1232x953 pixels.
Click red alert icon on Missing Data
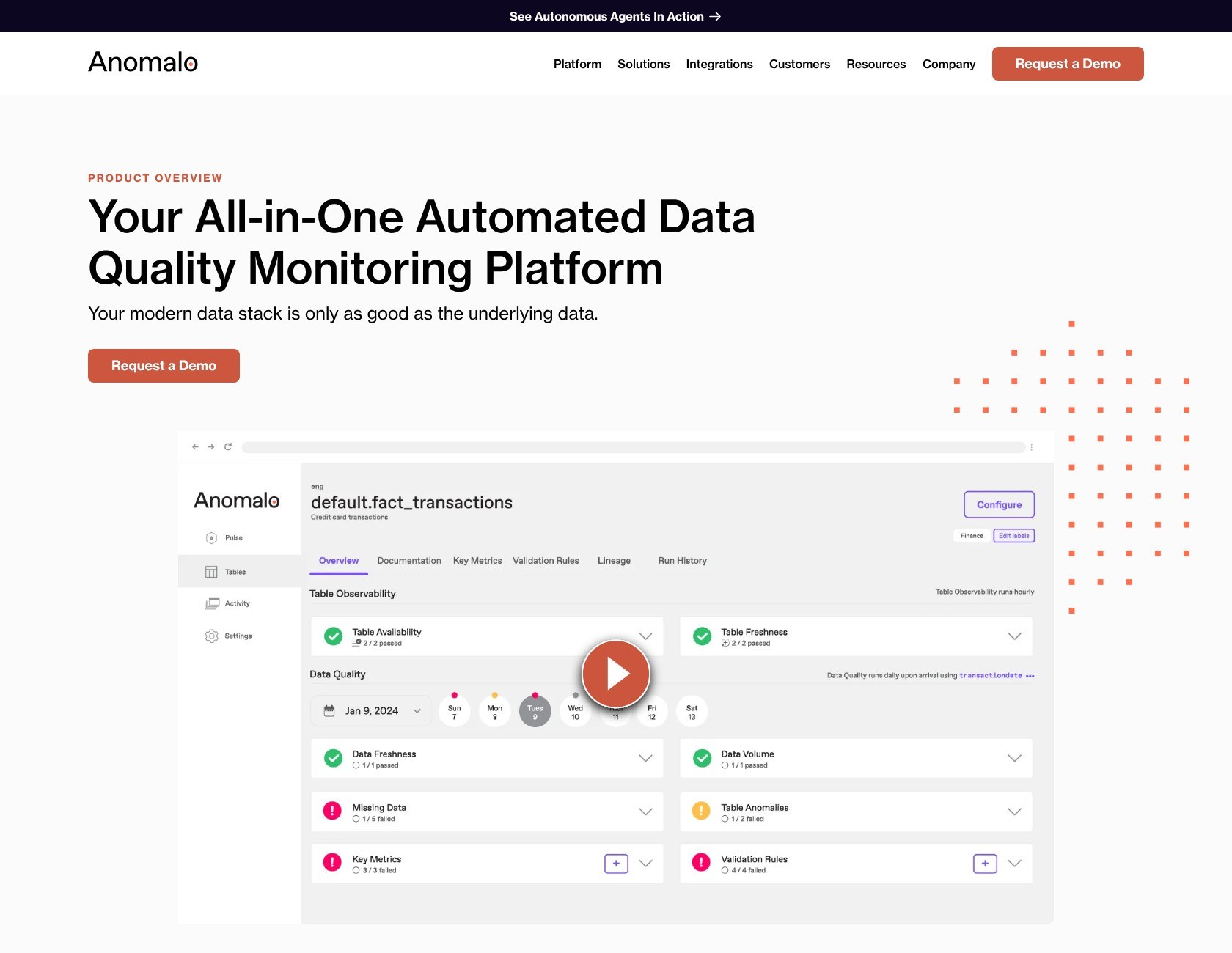(x=332, y=810)
